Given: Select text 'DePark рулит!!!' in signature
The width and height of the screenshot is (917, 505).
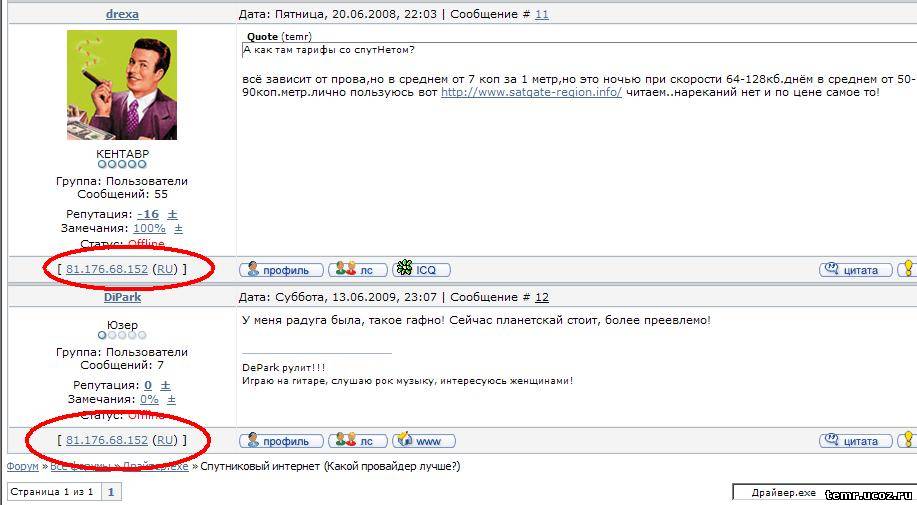Looking at the screenshot, I should tap(284, 368).
